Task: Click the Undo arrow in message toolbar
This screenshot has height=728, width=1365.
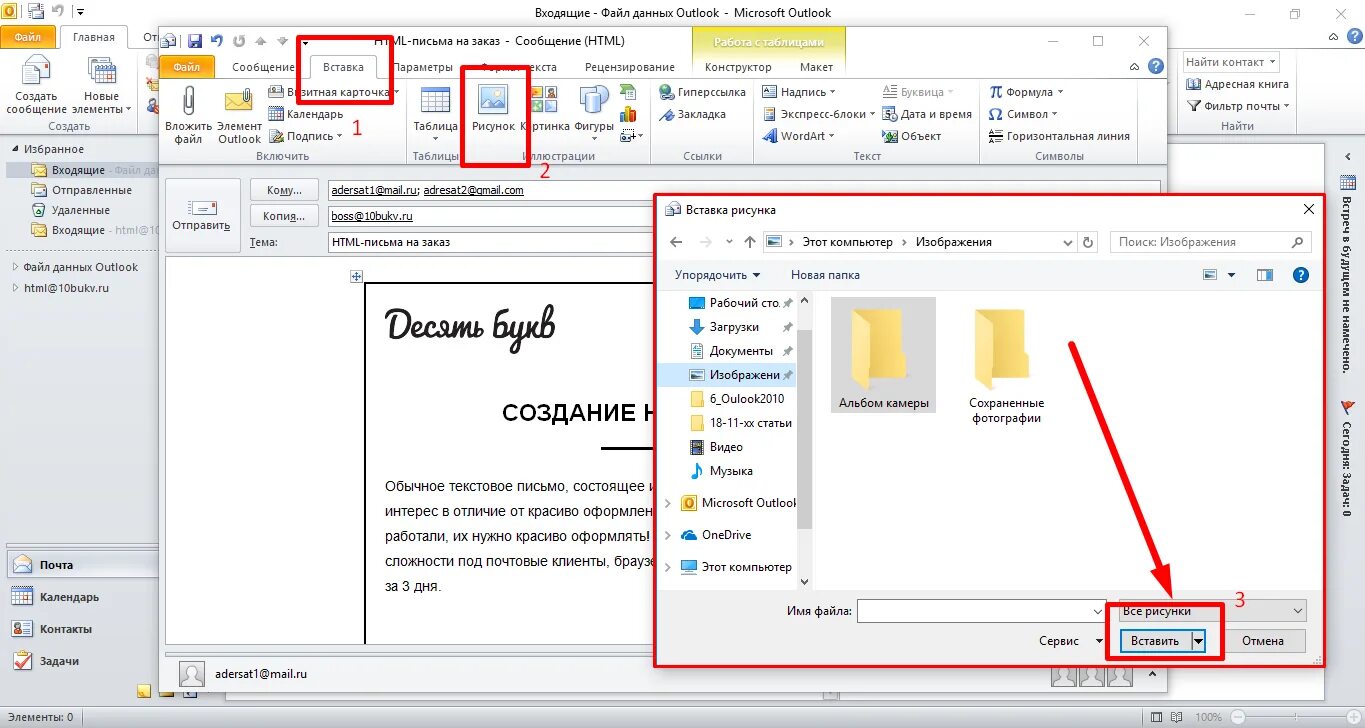Action: 217,41
